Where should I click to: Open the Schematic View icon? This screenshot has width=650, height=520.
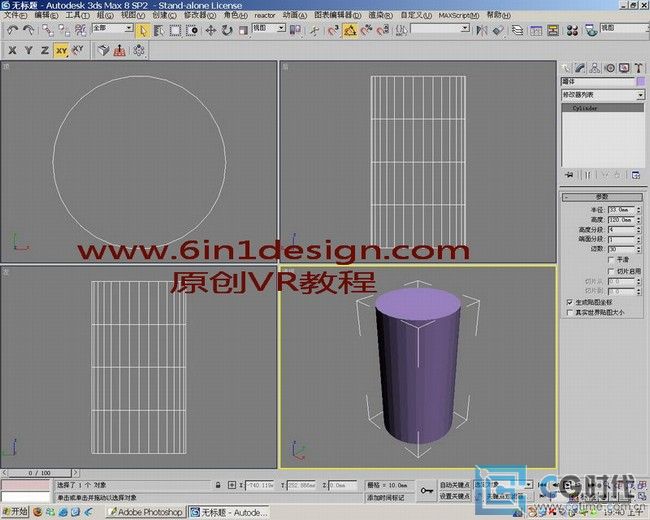[553, 30]
